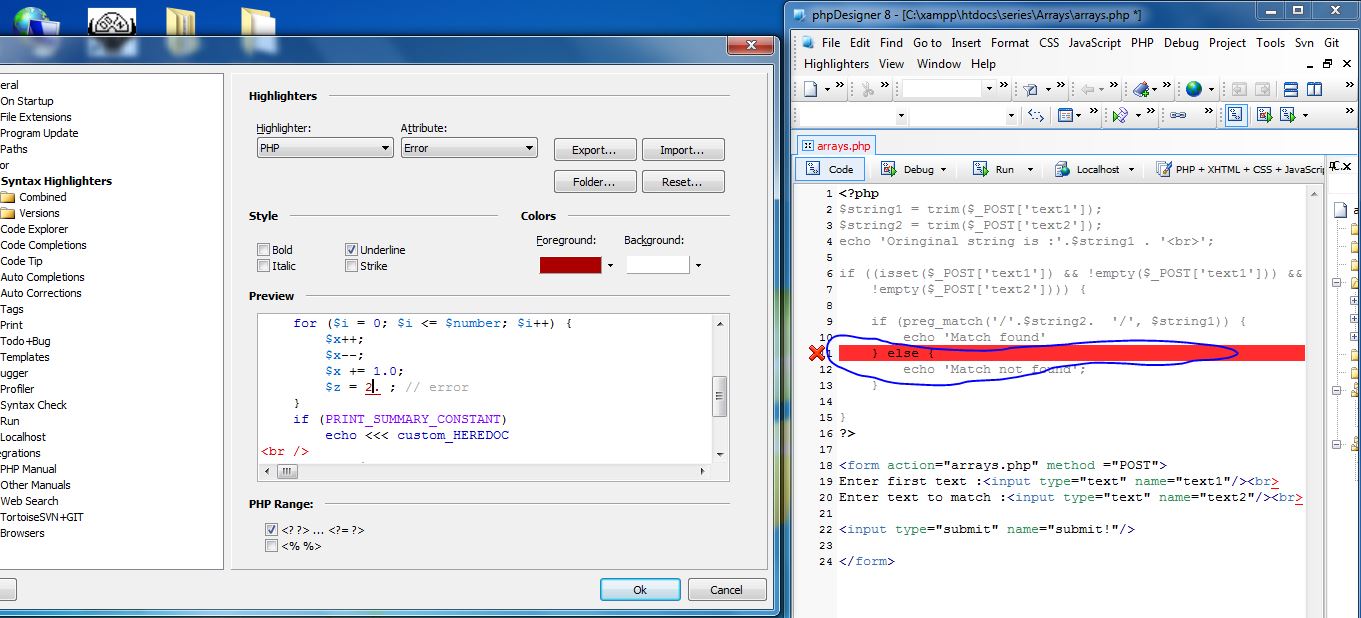This screenshot has width=1361, height=618.
Task: Click the globe browser preview icon
Action: click(x=1193, y=89)
